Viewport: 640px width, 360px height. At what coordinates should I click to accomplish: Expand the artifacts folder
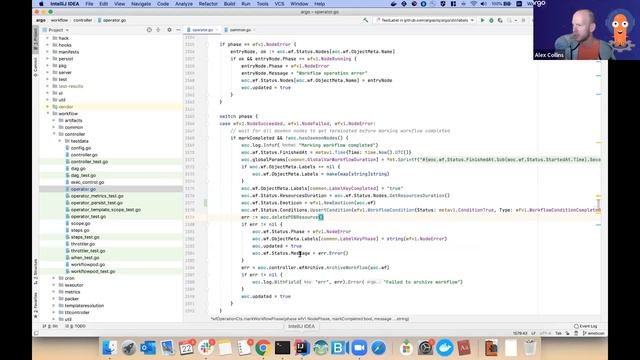[x=54, y=120]
